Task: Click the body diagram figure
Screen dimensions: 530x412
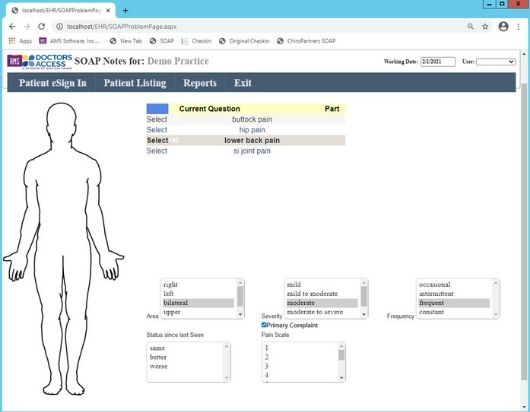Action: point(63,249)
